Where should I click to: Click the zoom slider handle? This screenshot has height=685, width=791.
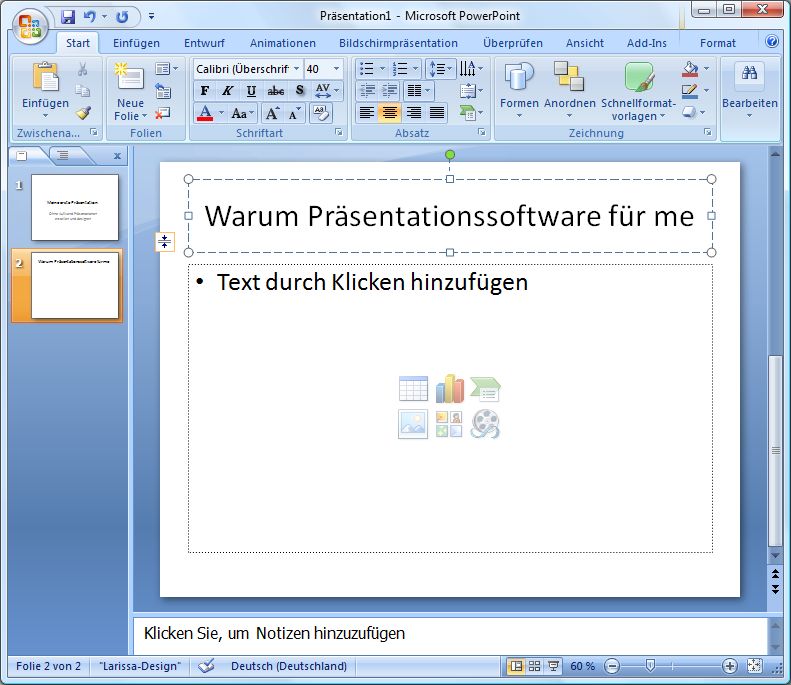point(650,666)
